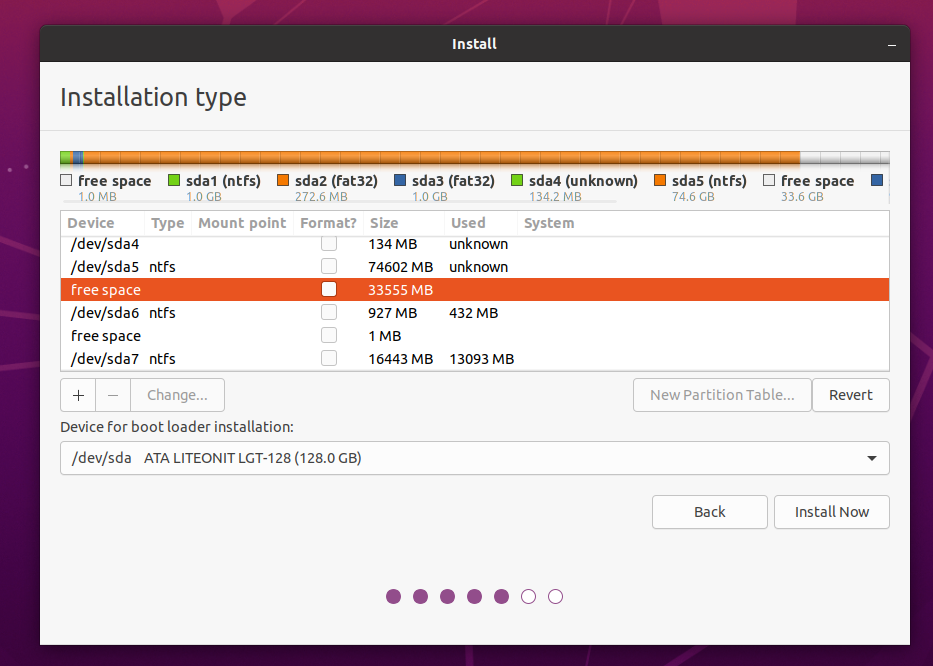Click the System column header
The width and height of the screenshot is (933, 666).
(703, 223)
